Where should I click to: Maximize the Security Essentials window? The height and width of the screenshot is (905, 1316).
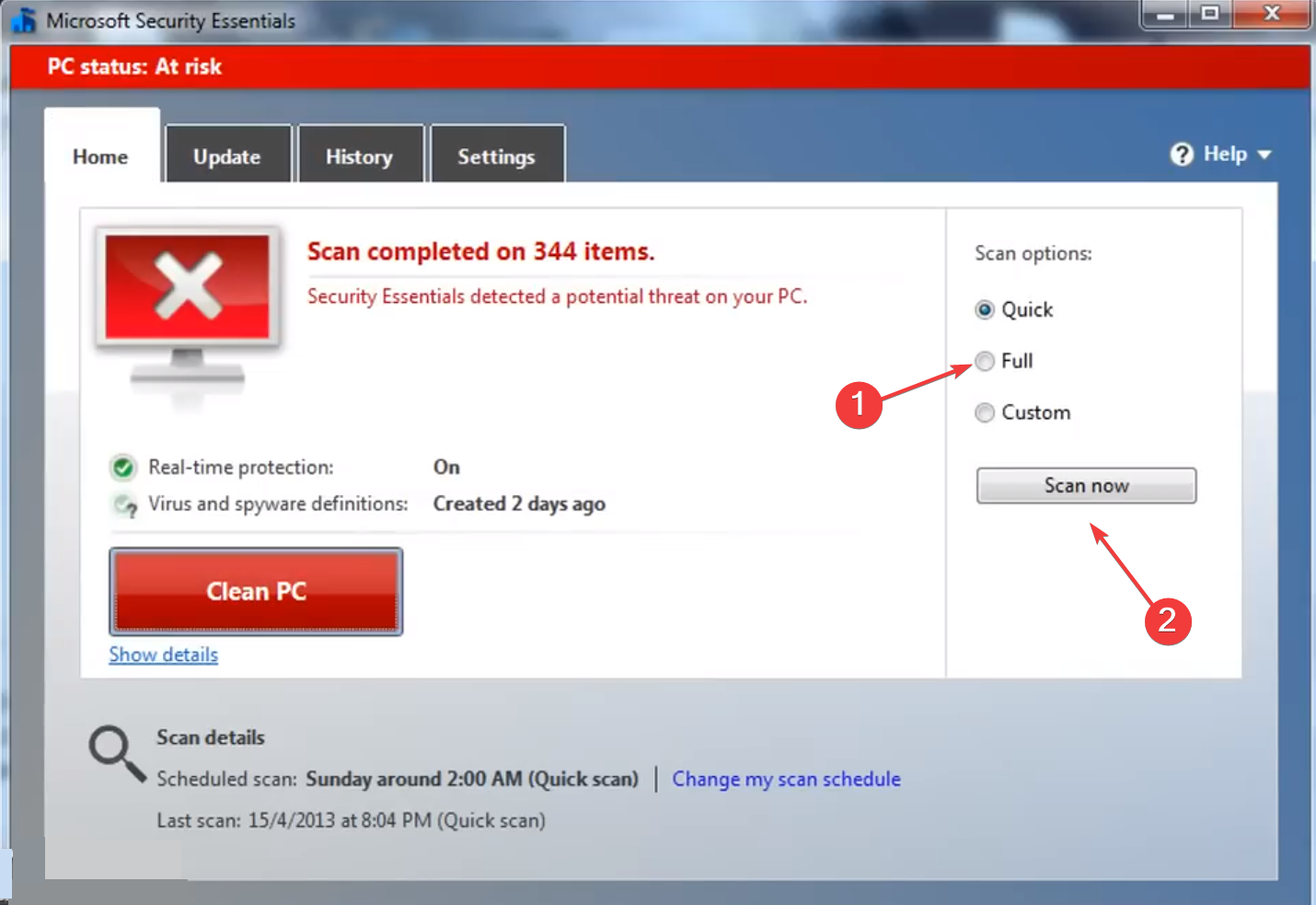click(1210, 14)
